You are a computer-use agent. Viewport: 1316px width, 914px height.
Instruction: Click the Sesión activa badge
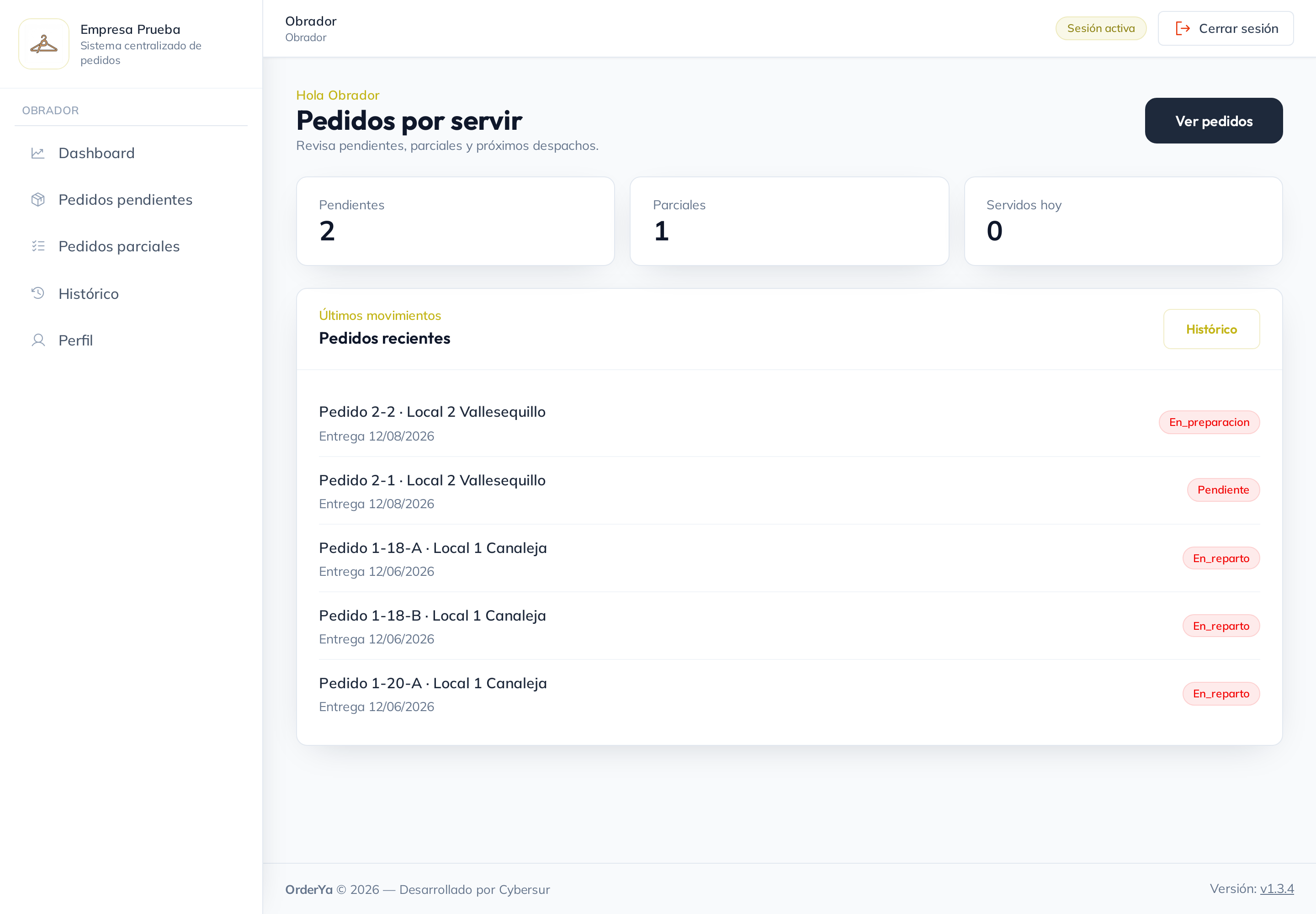1101,29
